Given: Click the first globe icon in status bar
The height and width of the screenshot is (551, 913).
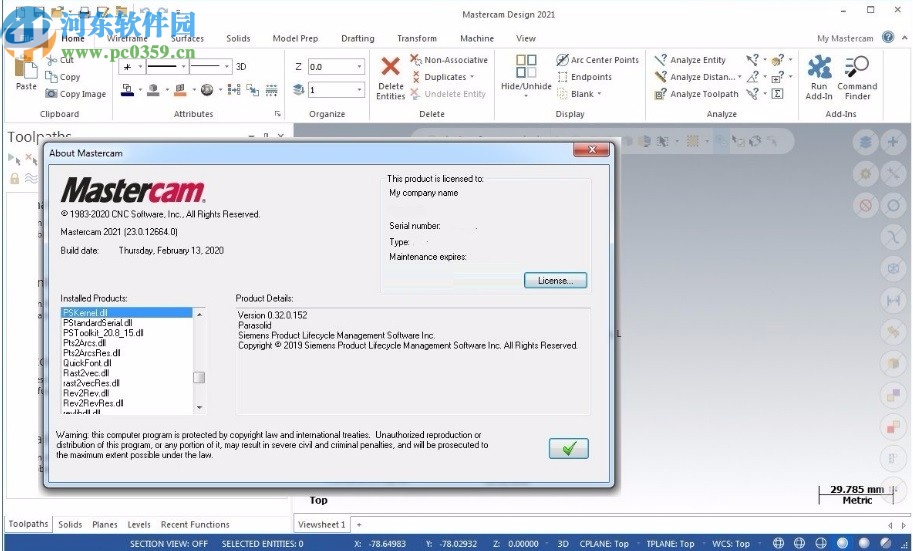Looking at the screenshot, I should 778,543.
